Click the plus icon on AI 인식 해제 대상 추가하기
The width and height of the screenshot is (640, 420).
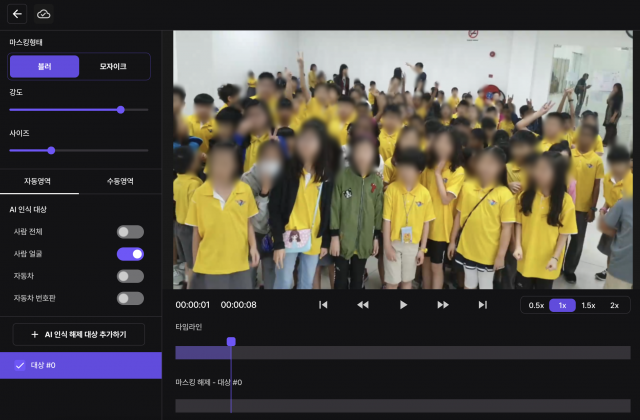tap(35, 334)
